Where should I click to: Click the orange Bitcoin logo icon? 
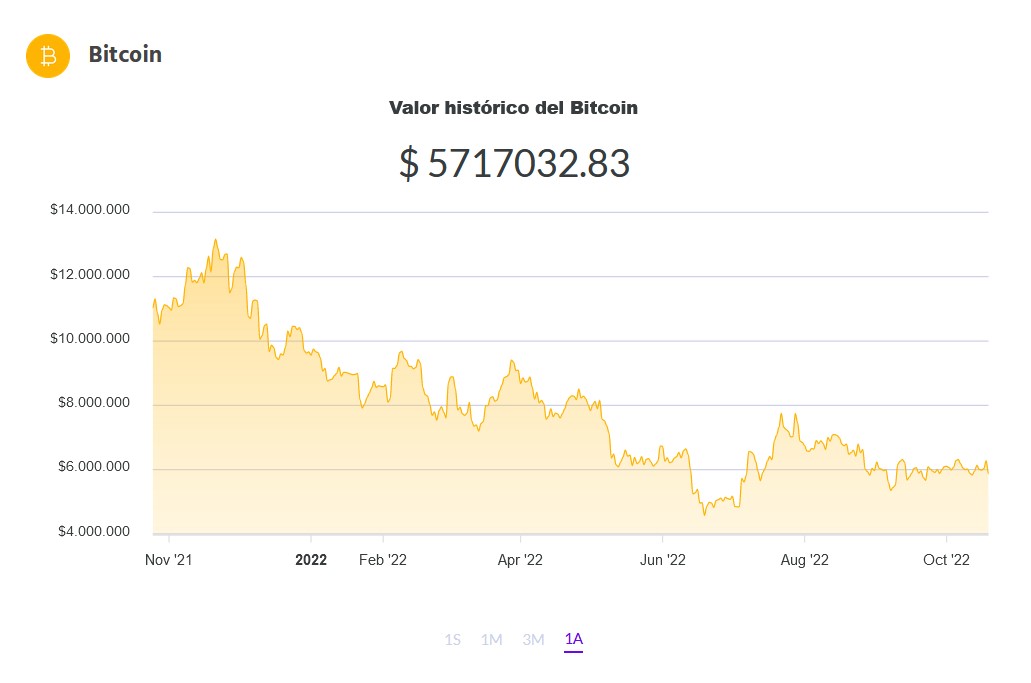coord(48,56)
